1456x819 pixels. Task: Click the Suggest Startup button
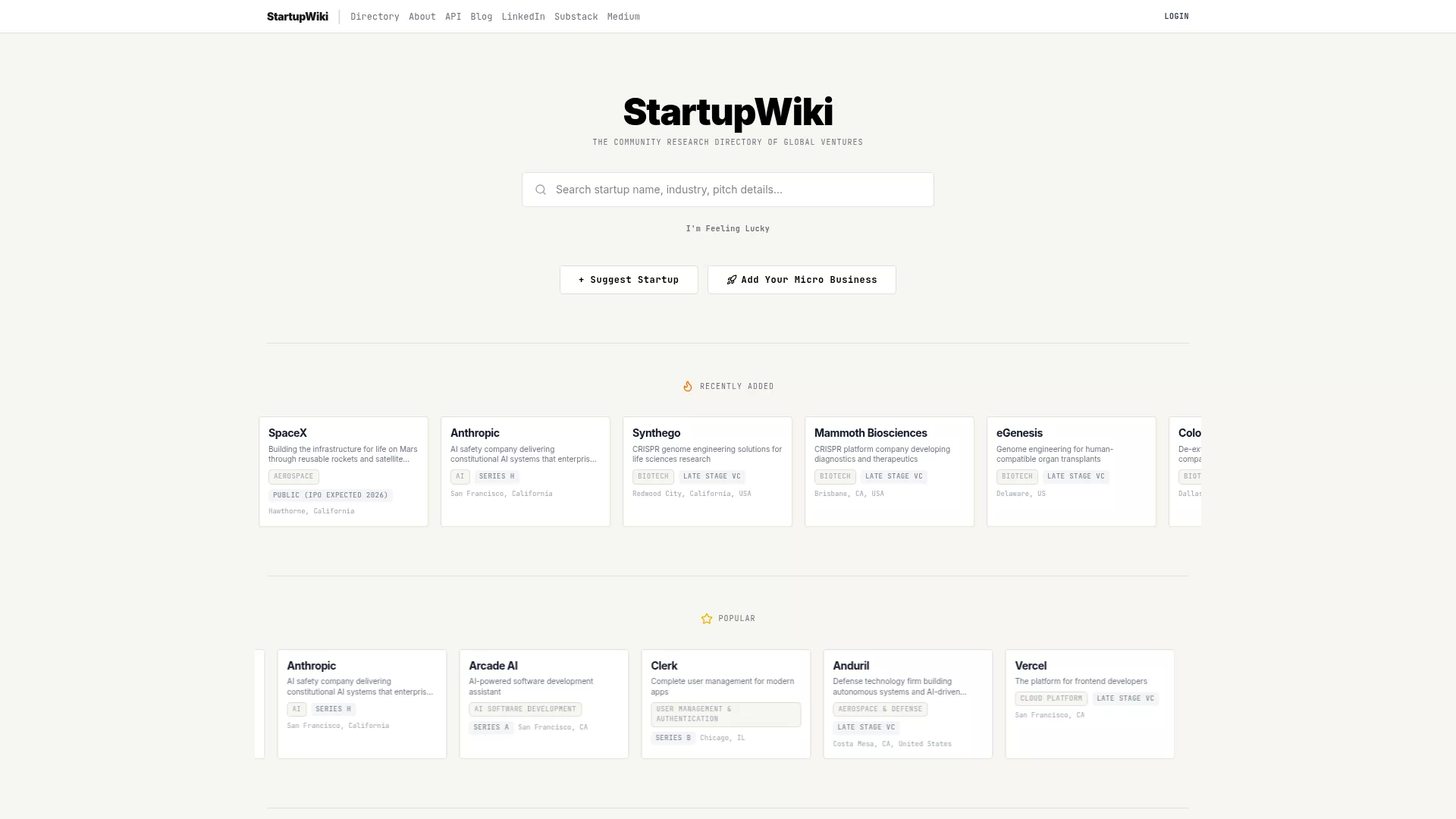tap(629, 280)
